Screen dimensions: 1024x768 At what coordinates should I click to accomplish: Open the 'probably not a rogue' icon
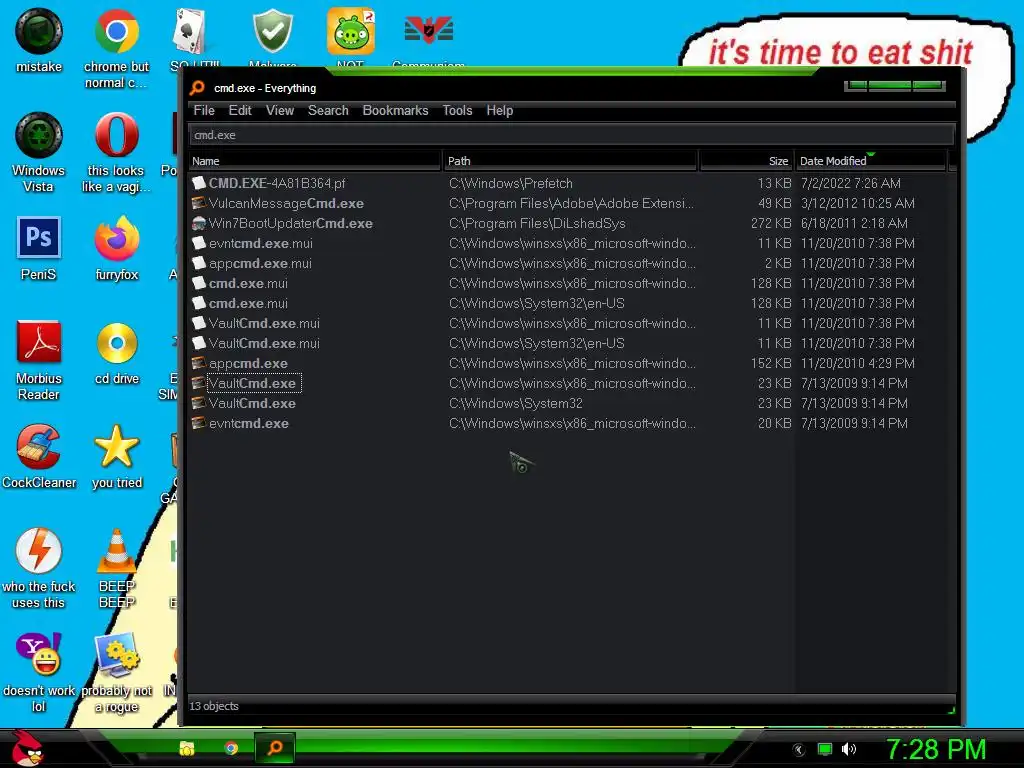click(116, 673)
